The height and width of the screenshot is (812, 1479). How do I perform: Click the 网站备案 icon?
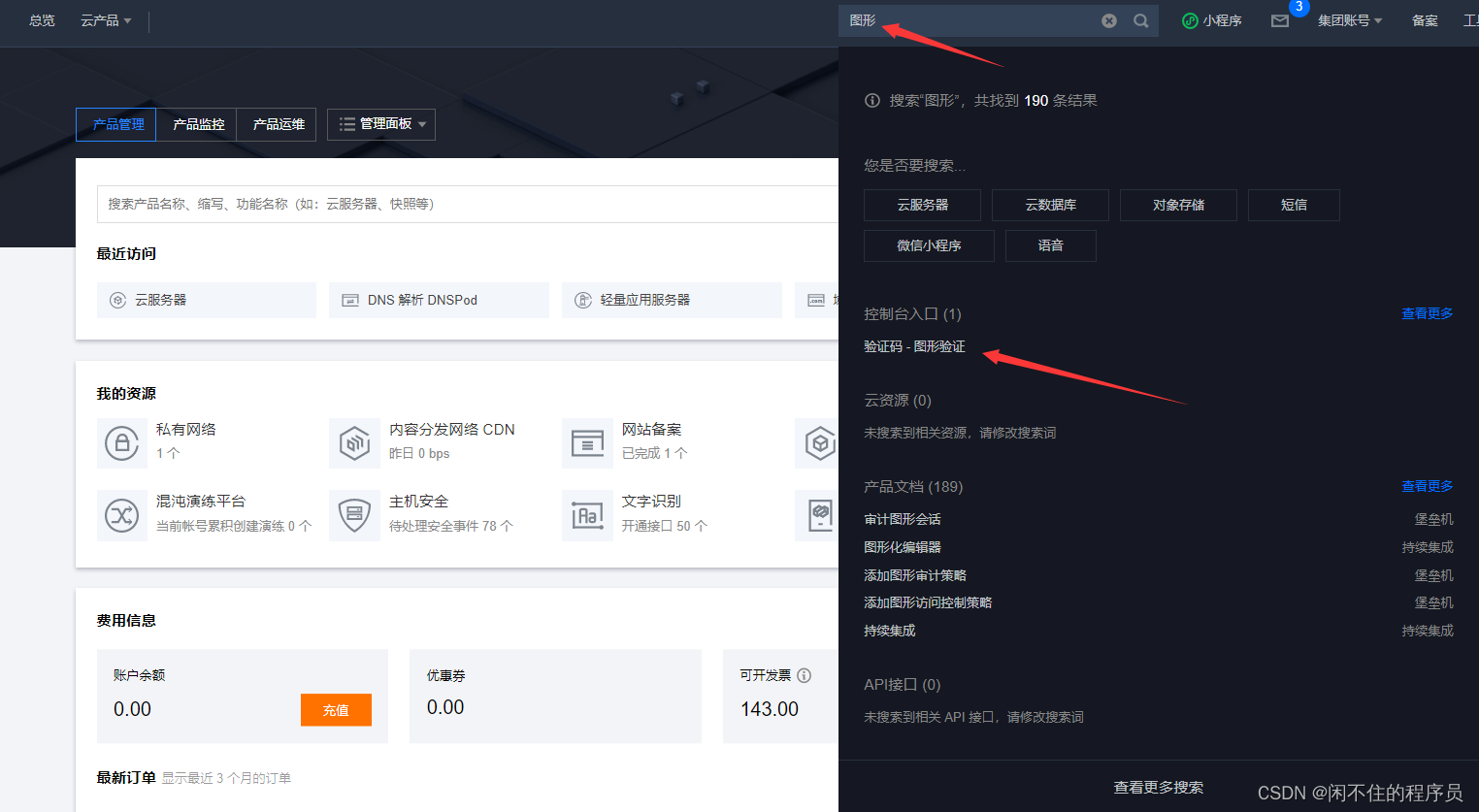point(587,442)
